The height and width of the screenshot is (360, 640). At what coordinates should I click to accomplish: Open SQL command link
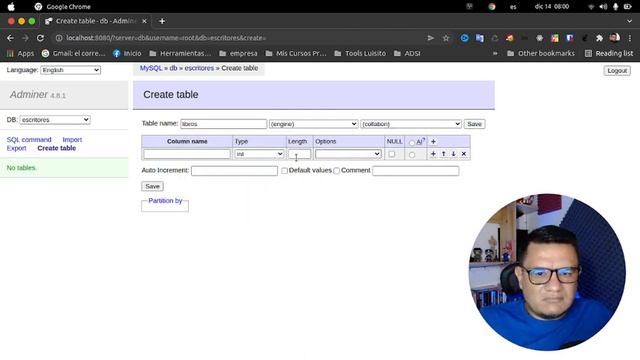tap(29, 140)
